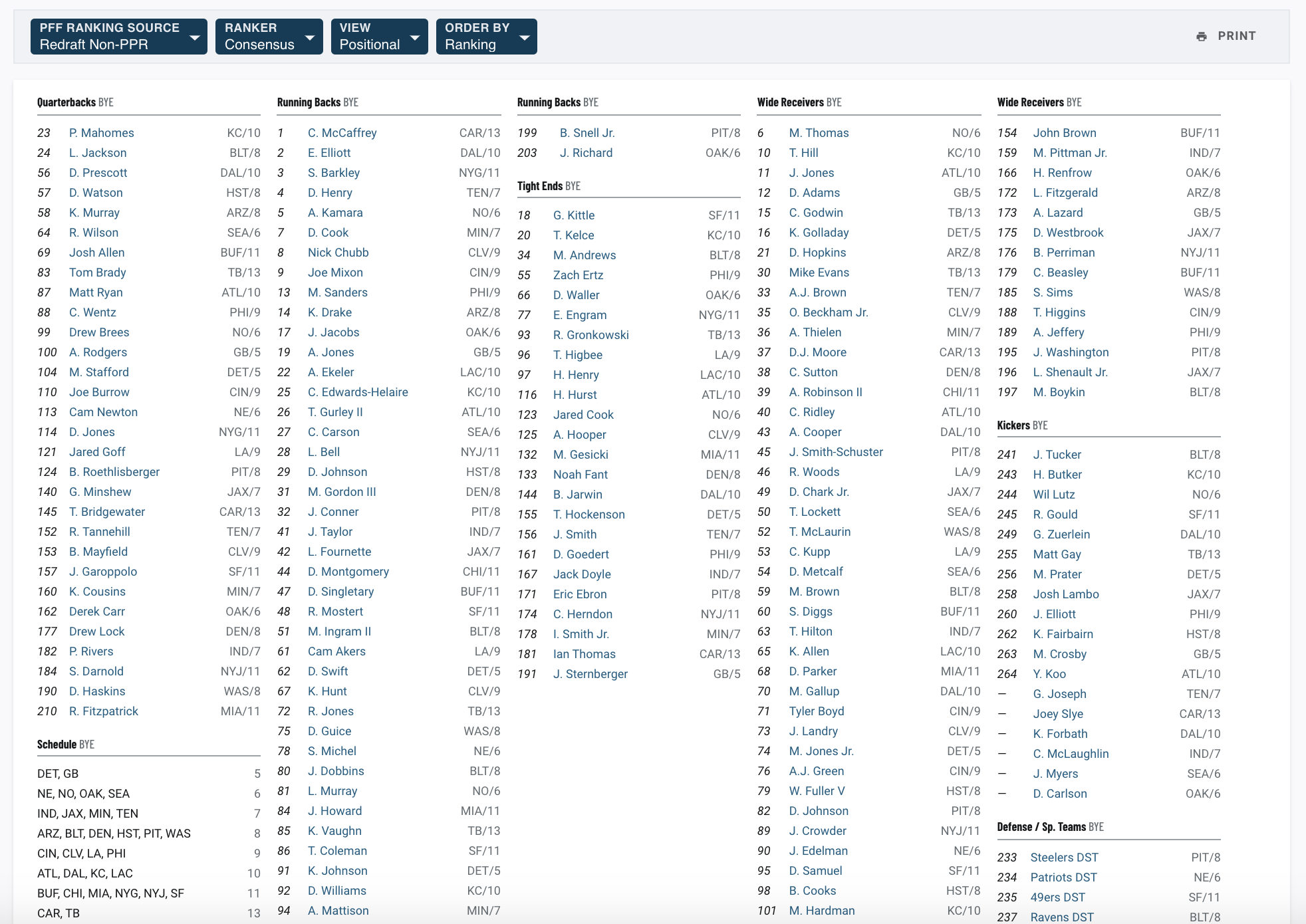Select R. Fitzpatrick quarterback link
This screenshot has width=1306, height=924.
click(x=104, y=711)
